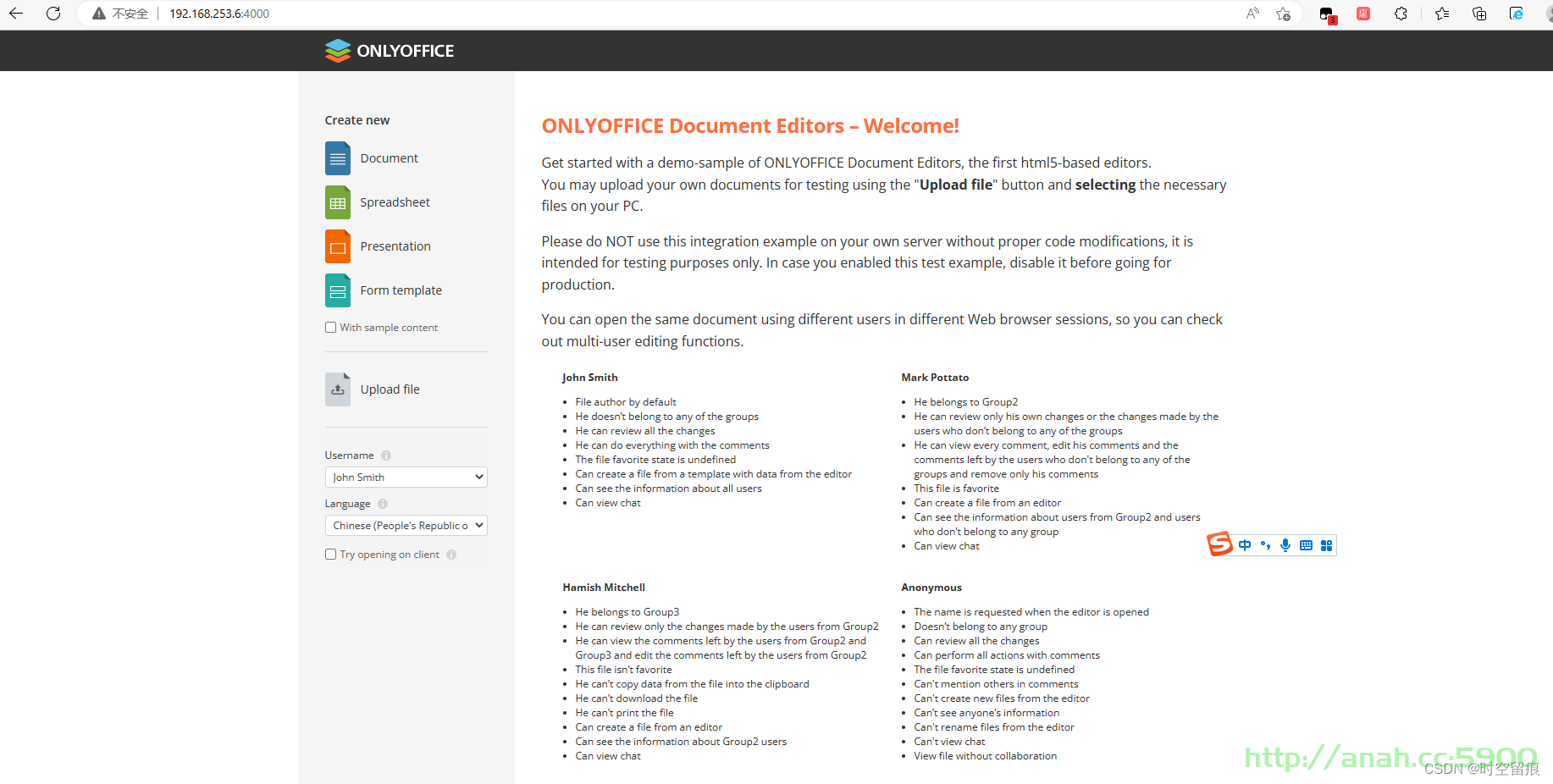Open the extension icon with the red 3 badge
Screen dimensions: 1553x784
tap(1327, 14)
